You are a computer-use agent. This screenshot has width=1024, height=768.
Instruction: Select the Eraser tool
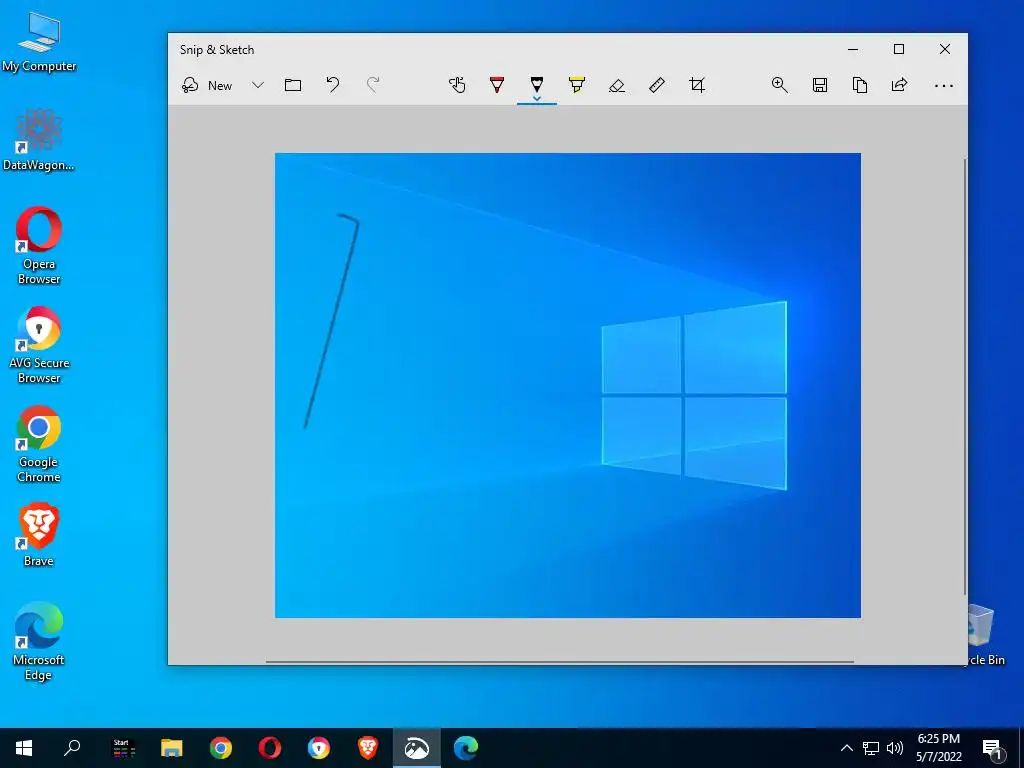pyautogui.click(x=616, y=85)
